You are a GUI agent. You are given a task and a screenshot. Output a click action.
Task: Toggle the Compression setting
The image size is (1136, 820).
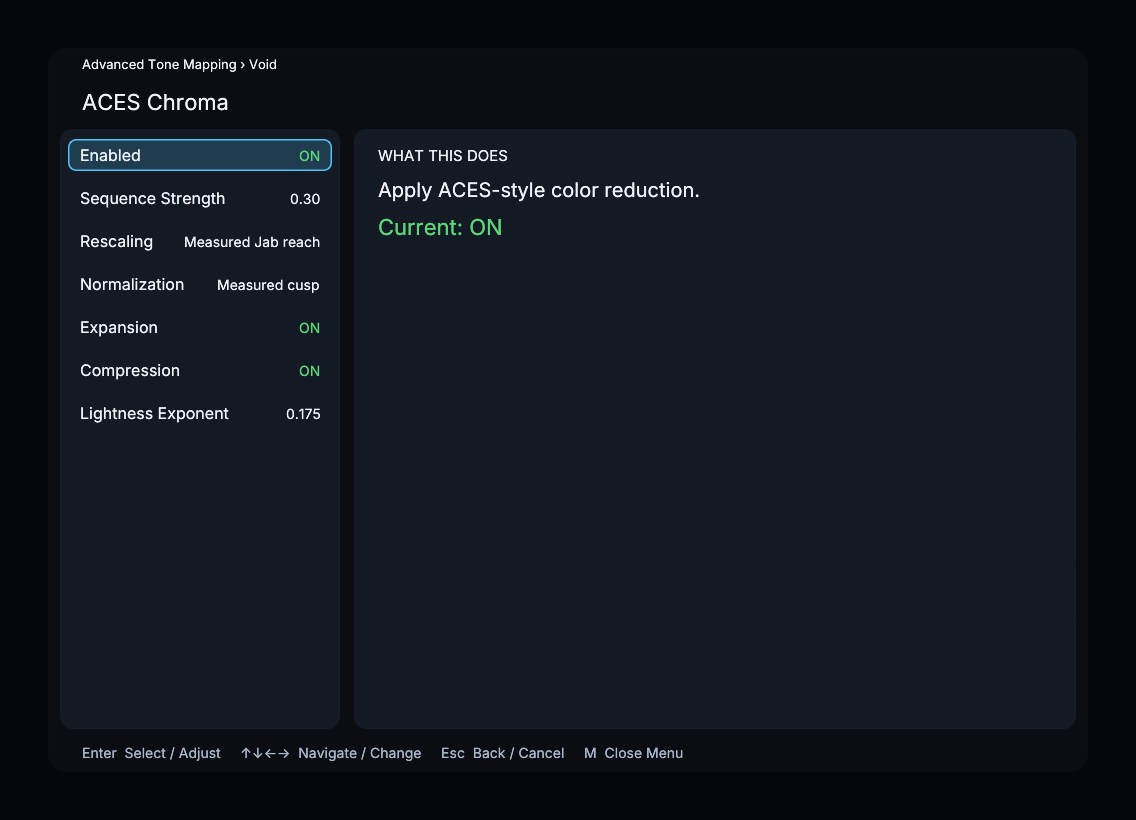pos(200,370)
